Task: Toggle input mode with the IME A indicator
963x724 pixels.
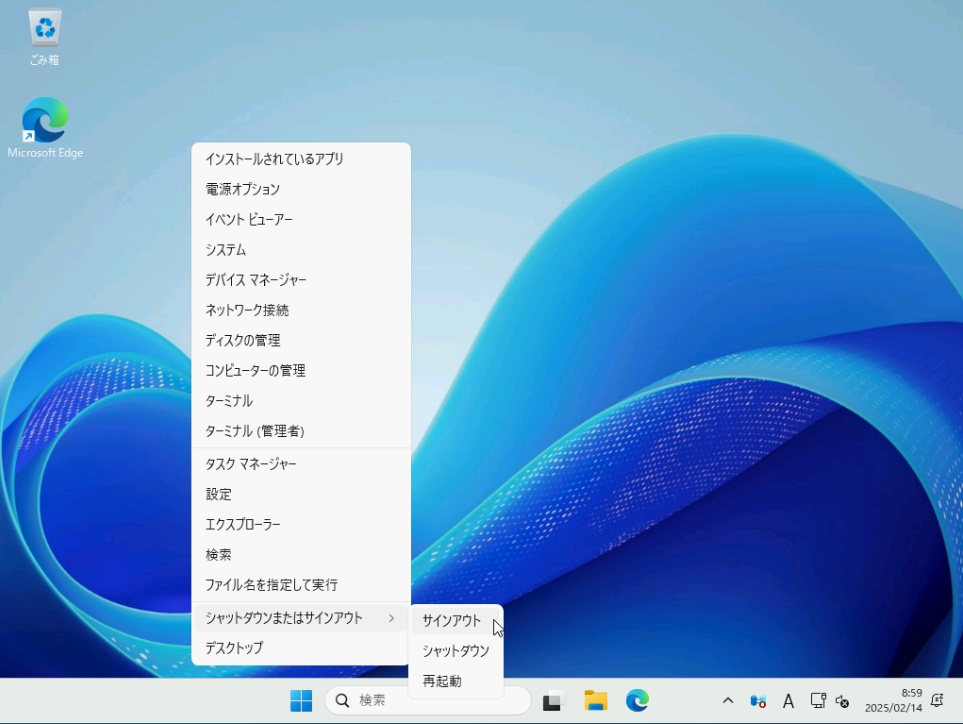Action: (x=788, y=700)
